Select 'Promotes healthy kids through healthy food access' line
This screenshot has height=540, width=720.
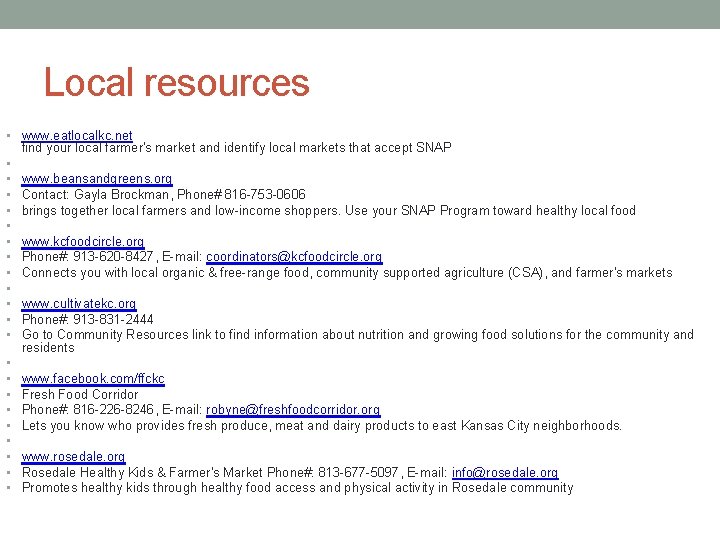298,488
